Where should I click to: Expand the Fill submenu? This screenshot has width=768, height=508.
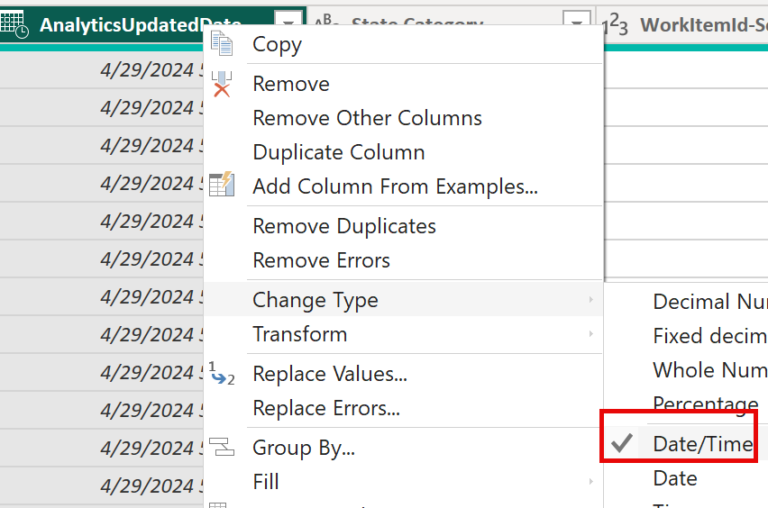coord(266,482)
